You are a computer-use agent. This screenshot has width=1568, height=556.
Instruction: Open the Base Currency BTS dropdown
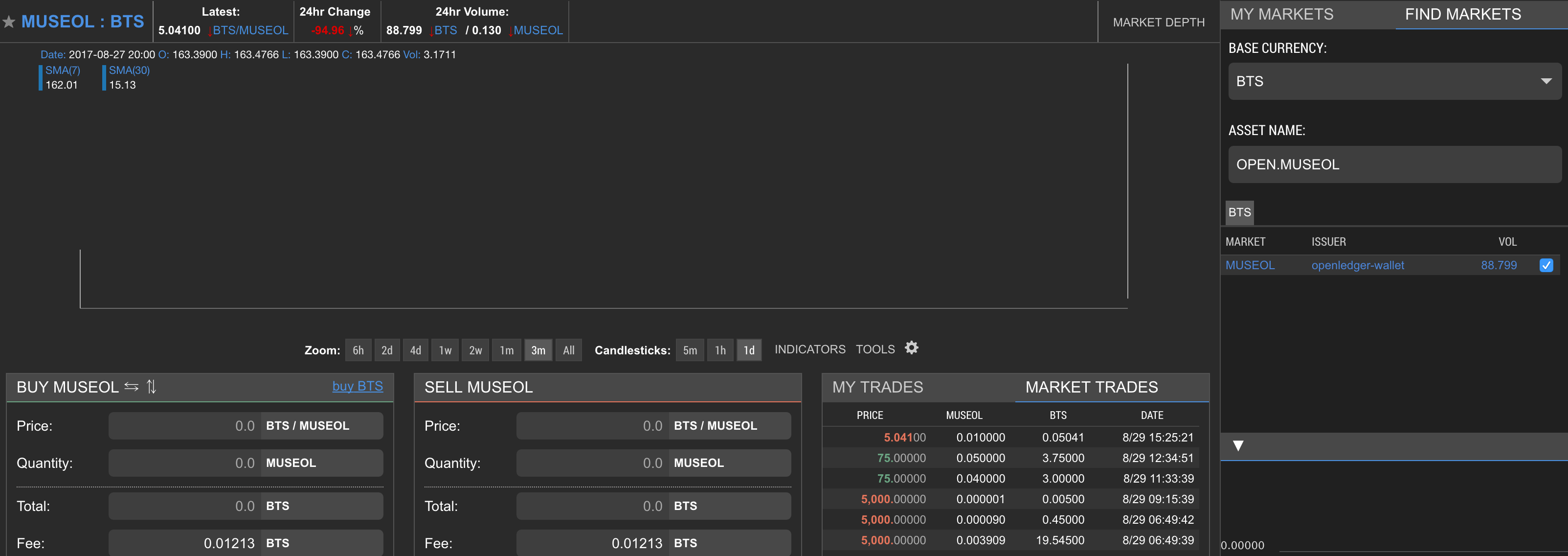tap(1394, 81)
